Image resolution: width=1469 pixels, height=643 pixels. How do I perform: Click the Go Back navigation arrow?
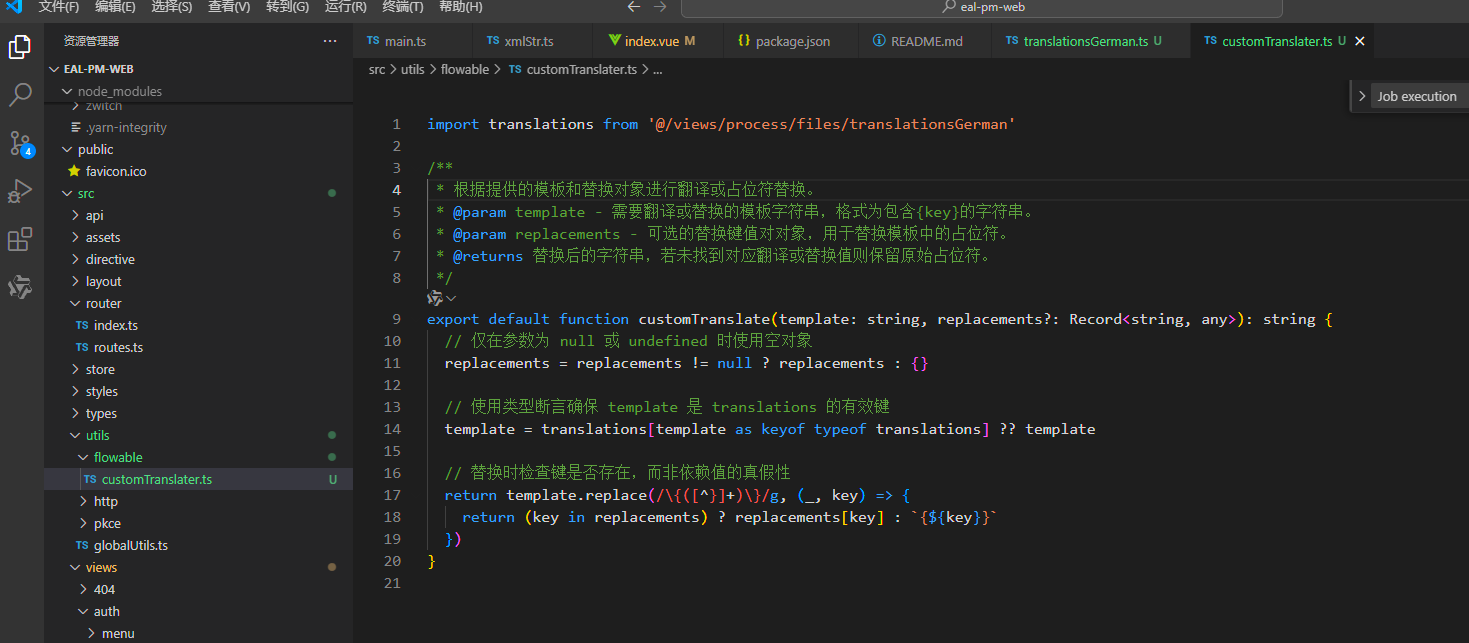pos(633,6)
